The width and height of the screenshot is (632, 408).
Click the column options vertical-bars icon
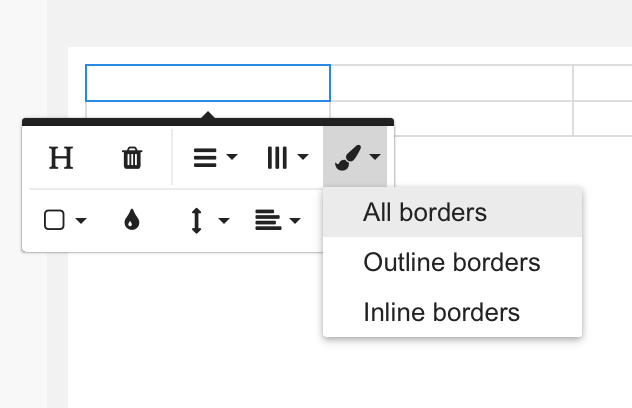coord(277,158)
